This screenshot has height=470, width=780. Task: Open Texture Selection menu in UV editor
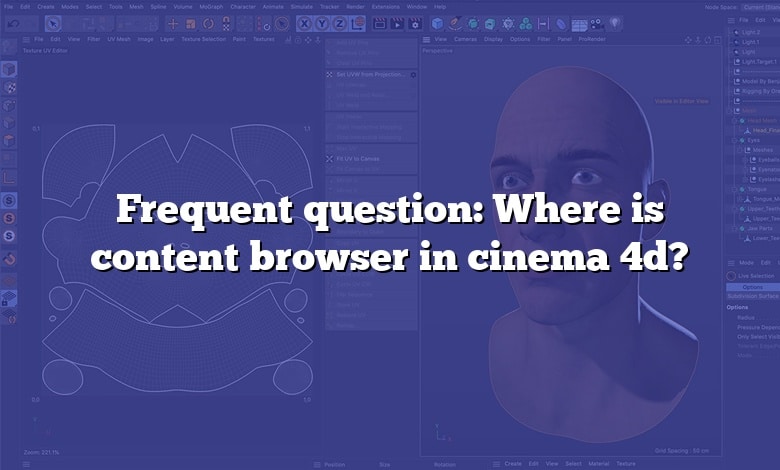tap(203, 39)
